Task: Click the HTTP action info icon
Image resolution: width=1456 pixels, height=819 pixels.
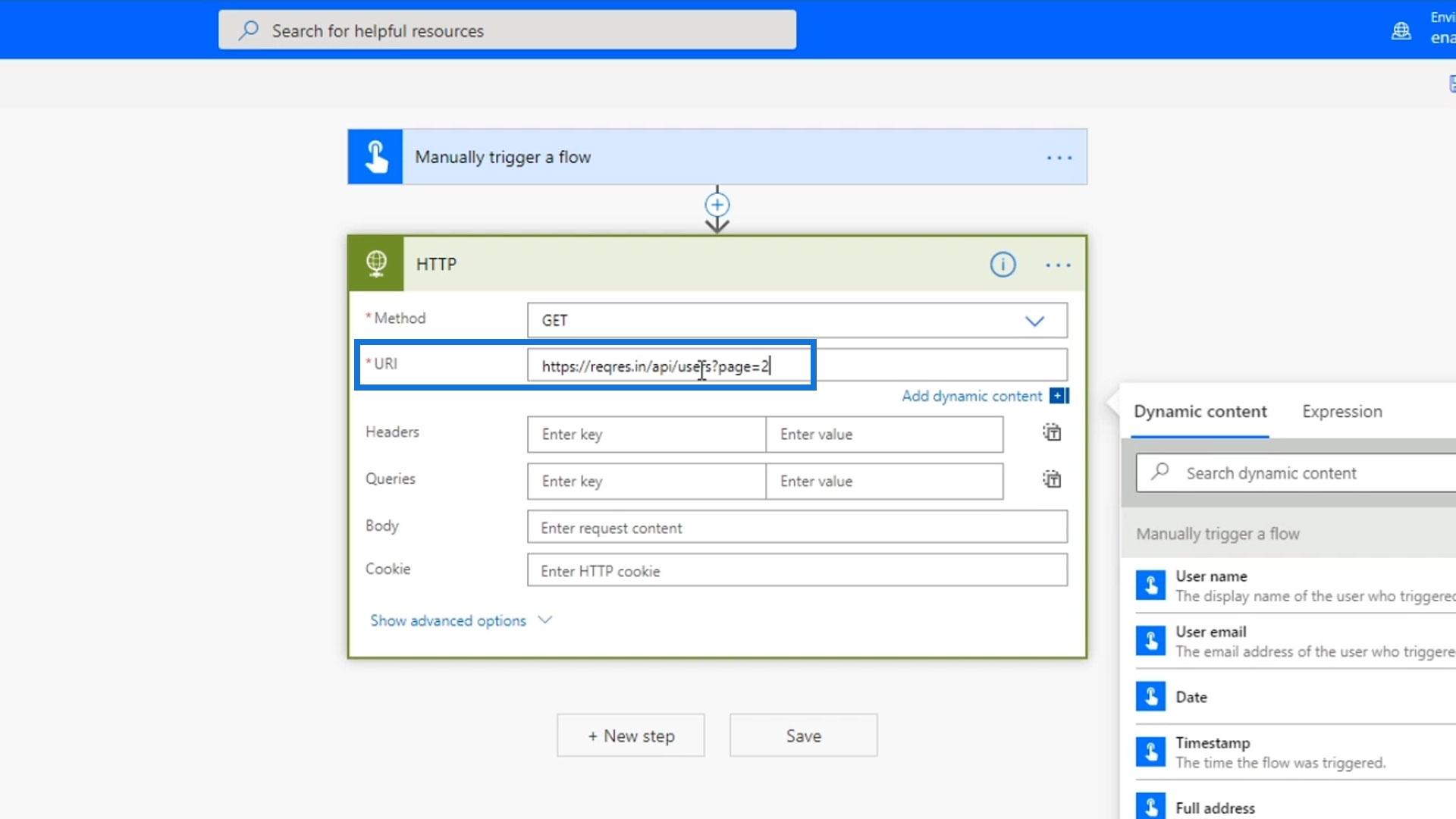Action: pyautogui.click(x=1003, y=265)
